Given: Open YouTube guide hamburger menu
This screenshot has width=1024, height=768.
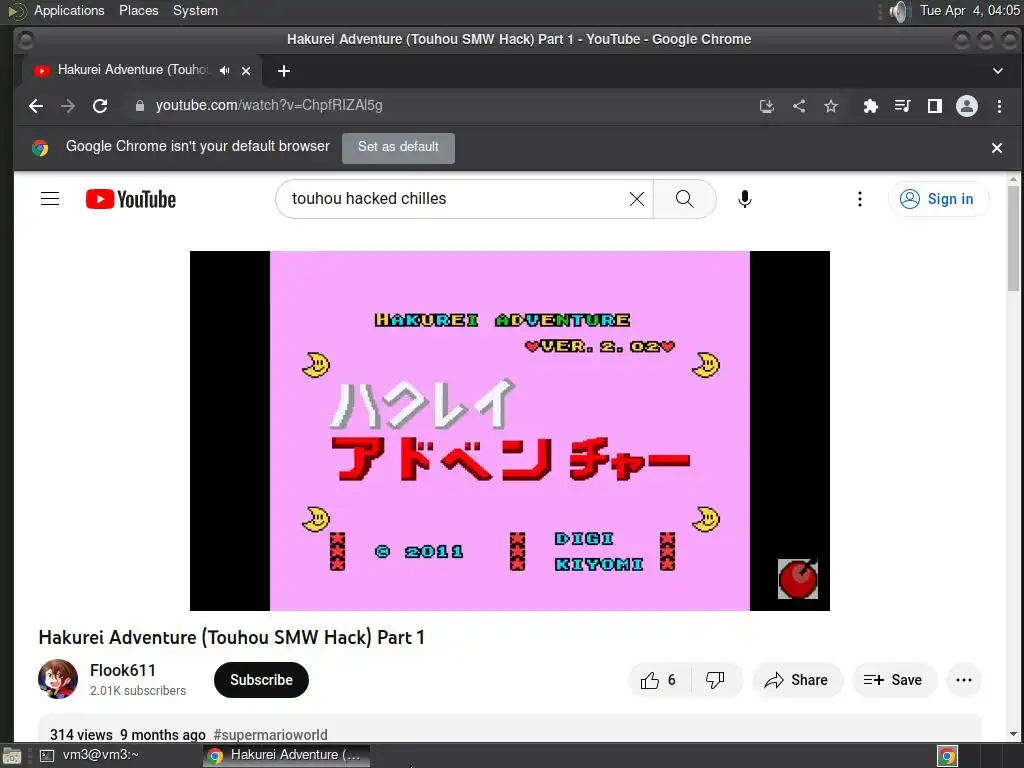Looking at the screenshot, I should click(50, 199).
